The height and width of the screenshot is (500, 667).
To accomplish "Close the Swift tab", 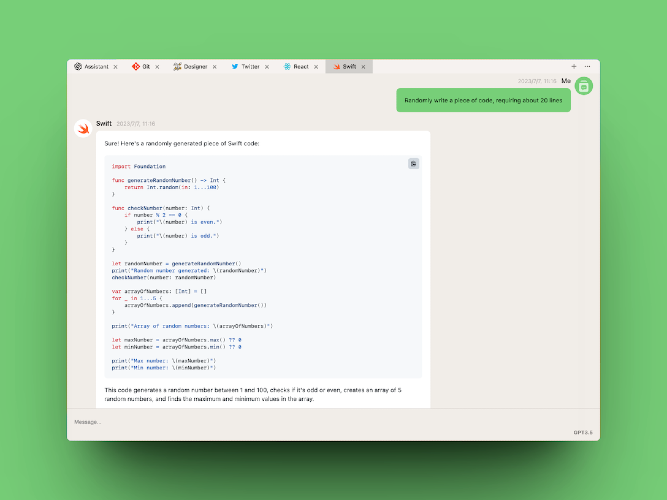I will 363,67.
